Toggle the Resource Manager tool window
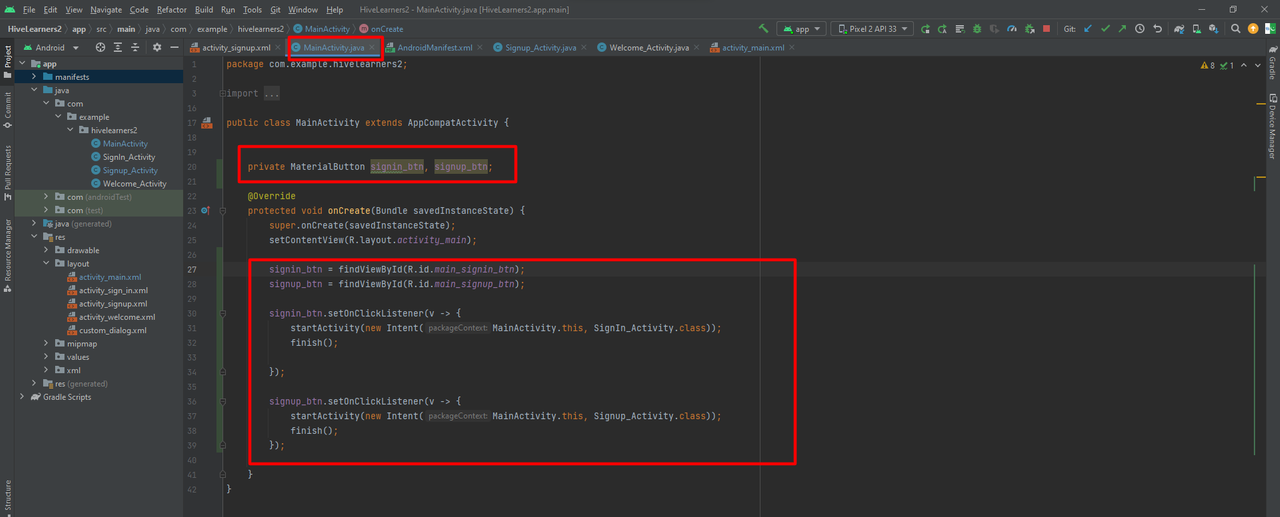Viewport: 1280px width, 517px height. (8, 258)
